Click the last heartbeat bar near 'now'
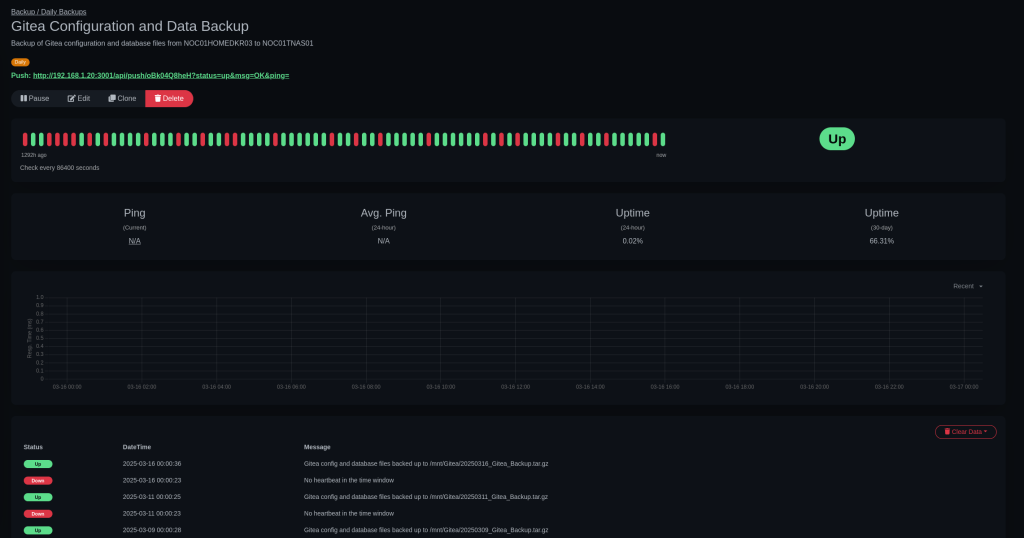This screenshot has width=1024, height=538. point(663,140)
